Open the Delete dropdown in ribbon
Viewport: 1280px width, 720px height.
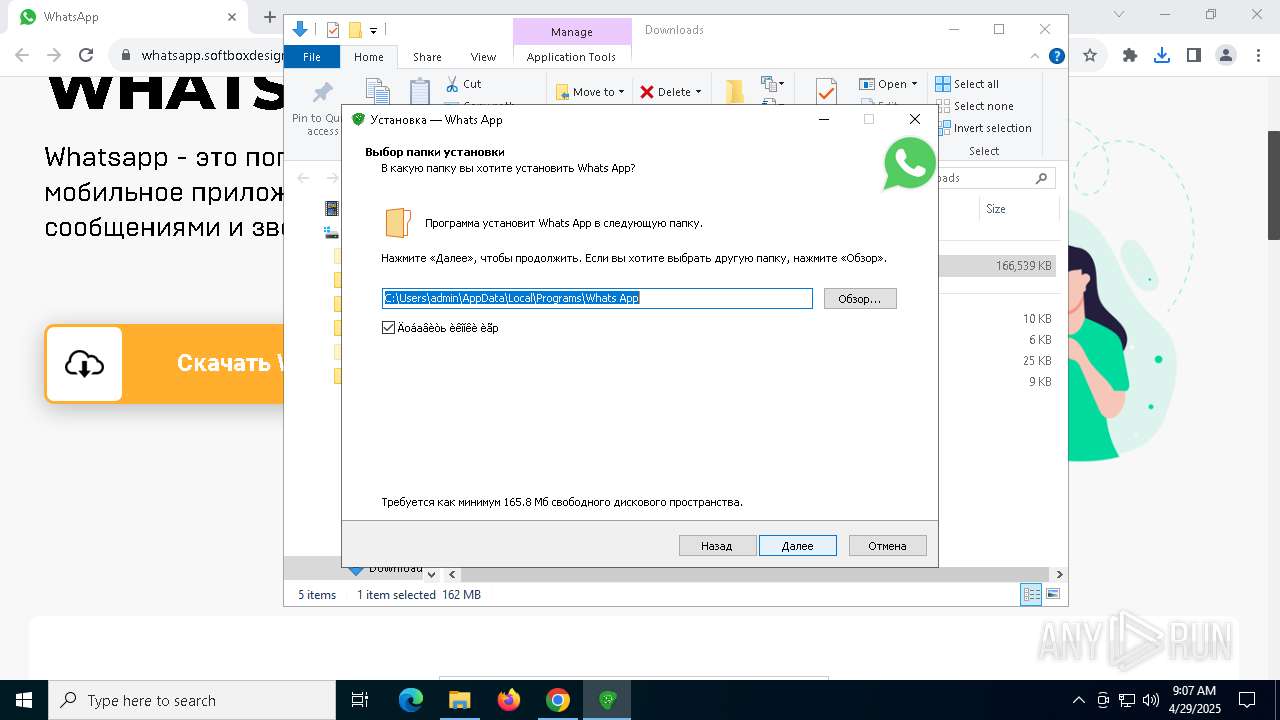671,92
